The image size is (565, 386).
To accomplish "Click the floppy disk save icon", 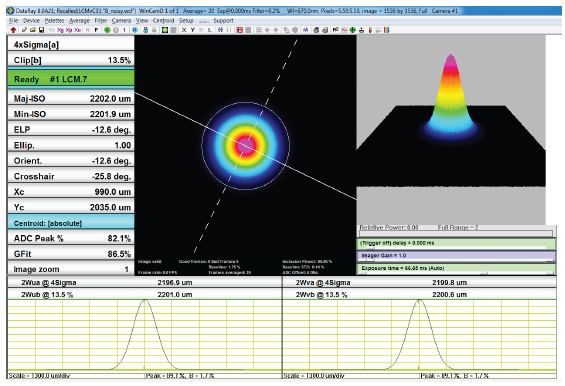I will 41,30.
